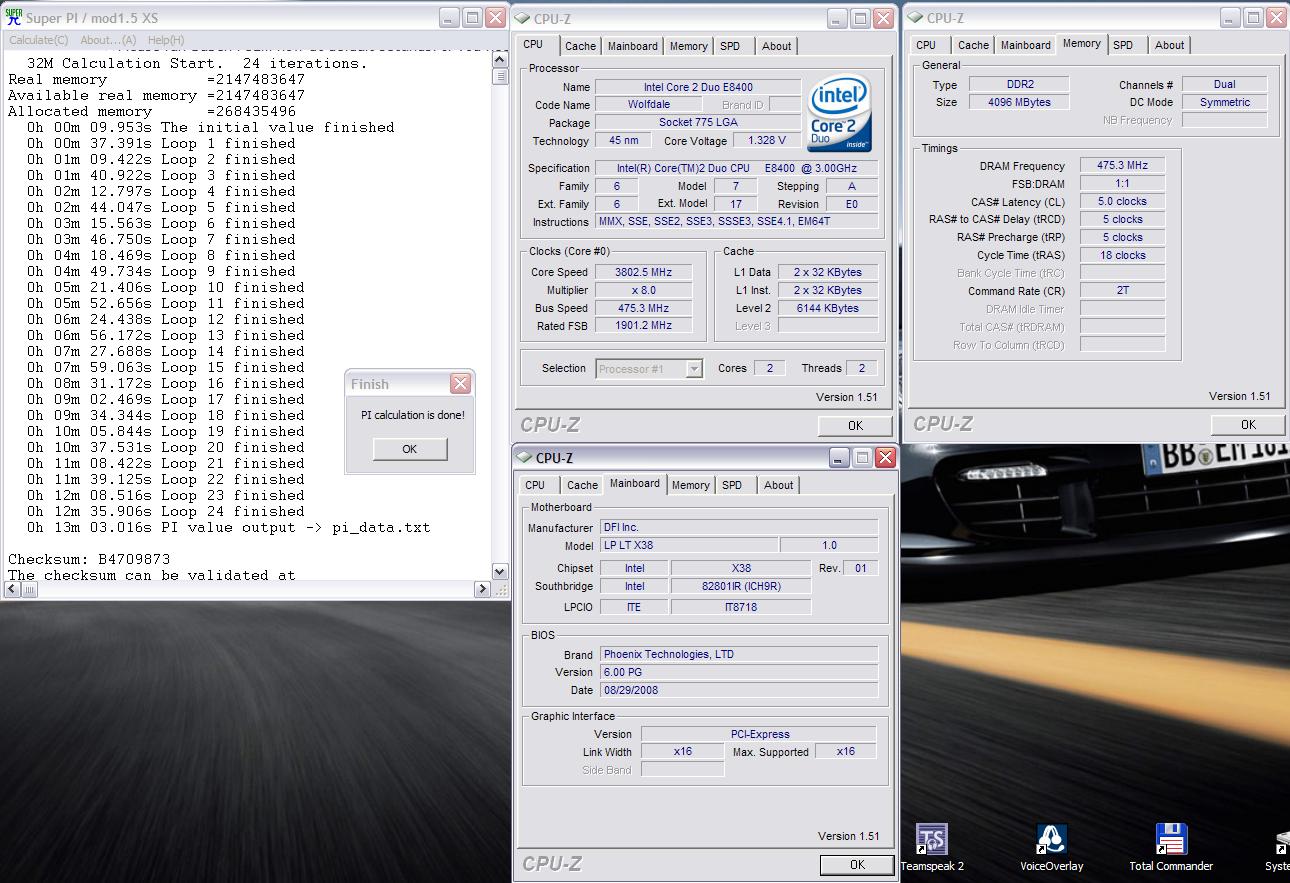Open the About...(A) menu in Super PI
The image size is (1290, 883).
click(x=108, y=40)
